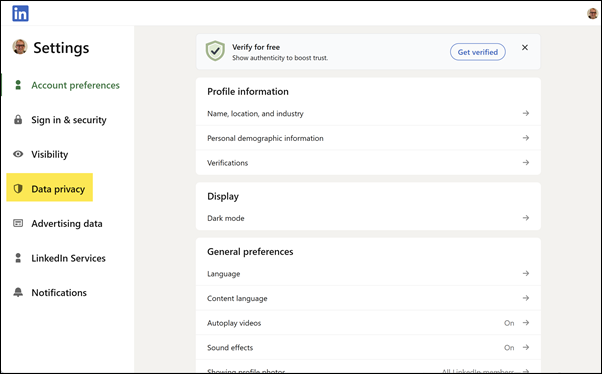Click the Advertising data card icon
602x374 pixels.
point(18,223)
